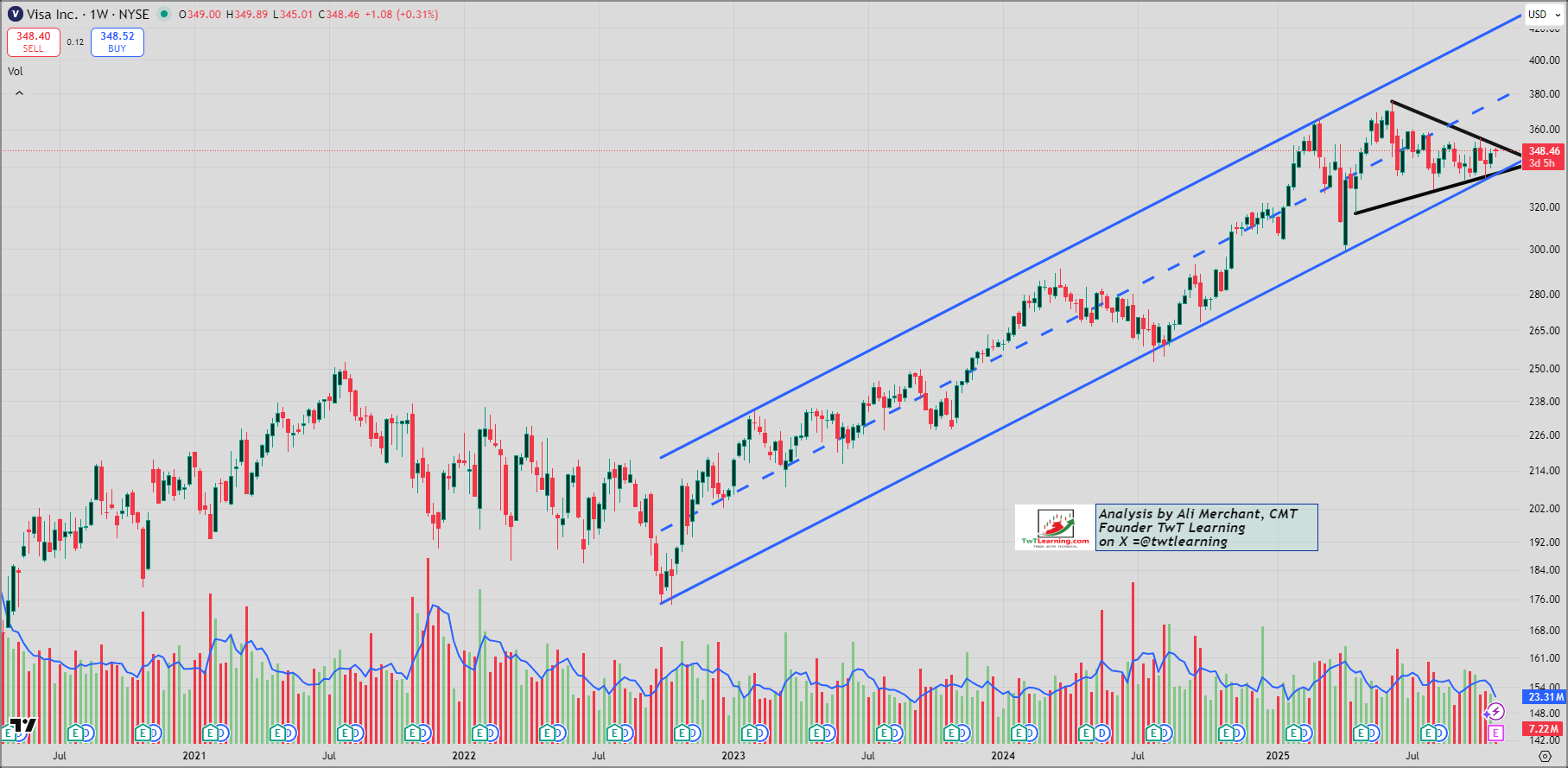
Task: Click the Visa logo symbol icon
Action: coord(16,15)
